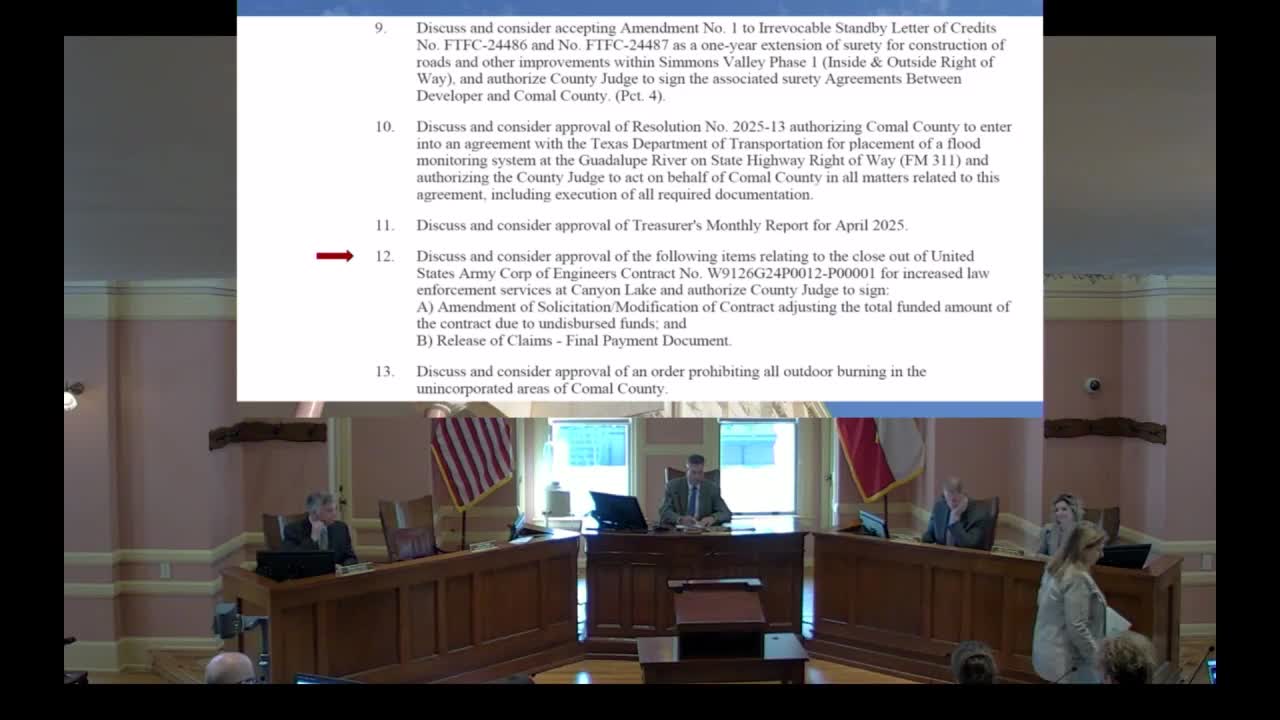Screen dimensions: 1280x720
Task: Click the "Treasurer's Monthly Report for April 2025" line
Action: [x=662, y=226]
